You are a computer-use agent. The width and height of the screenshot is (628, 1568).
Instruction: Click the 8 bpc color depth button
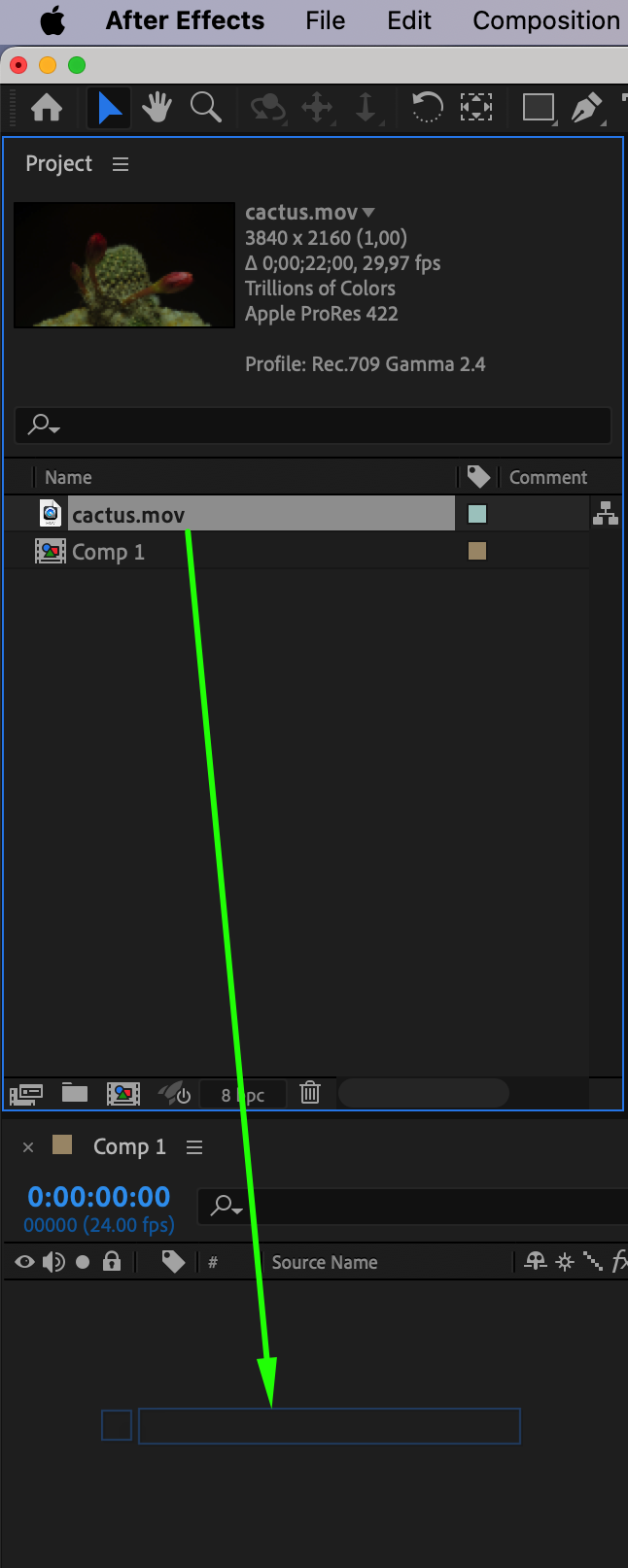coord(243,1095)
